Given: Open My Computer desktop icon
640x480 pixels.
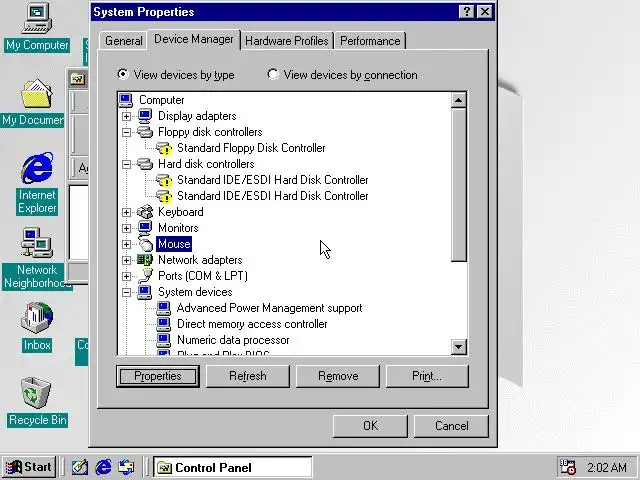Looking at the screenshot, I should point(37,18).
